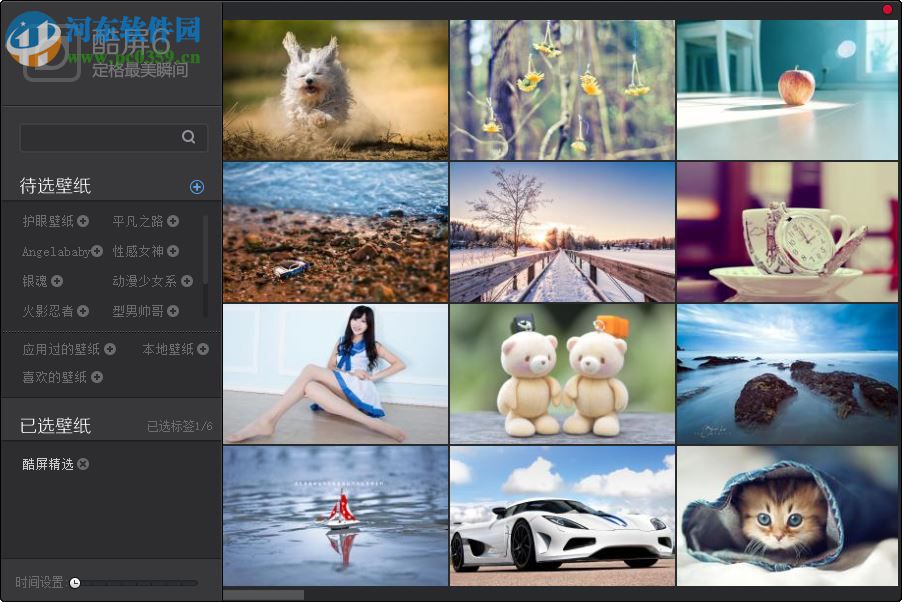Click the red close dot at top right

[x=887, y=9]
